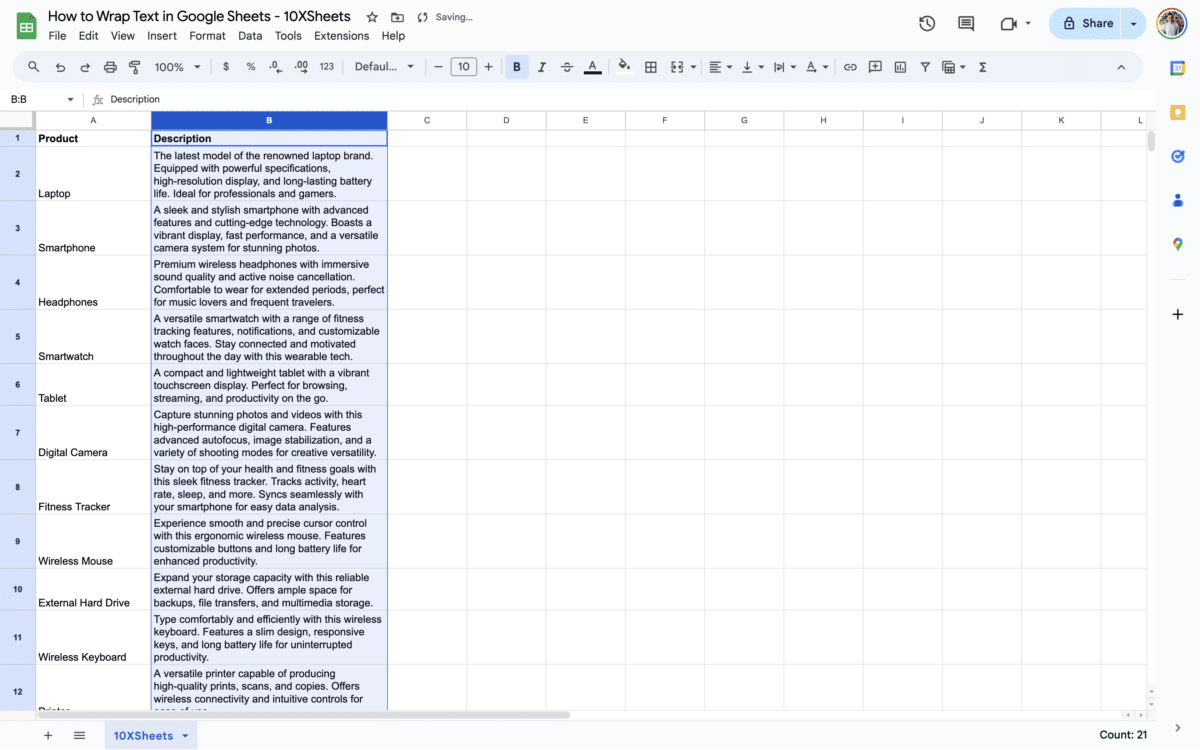
Task: Open the text wrapping dropdown arrow
Action: 793,66
